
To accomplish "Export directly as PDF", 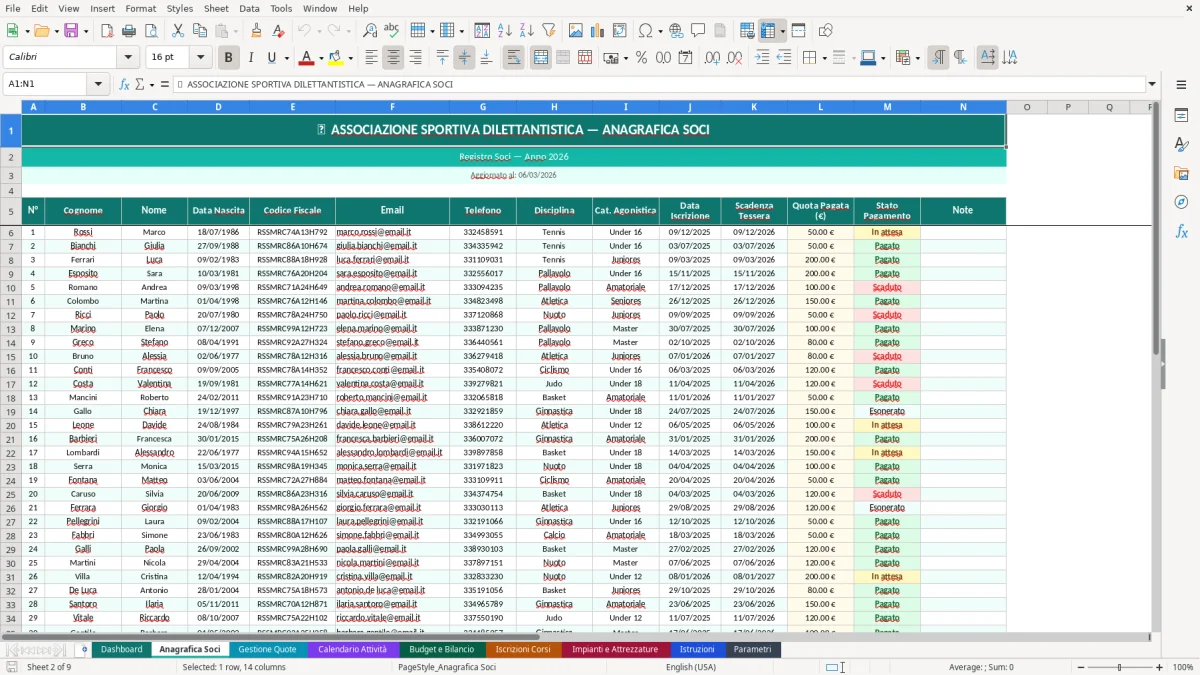I will pos(107,31).
